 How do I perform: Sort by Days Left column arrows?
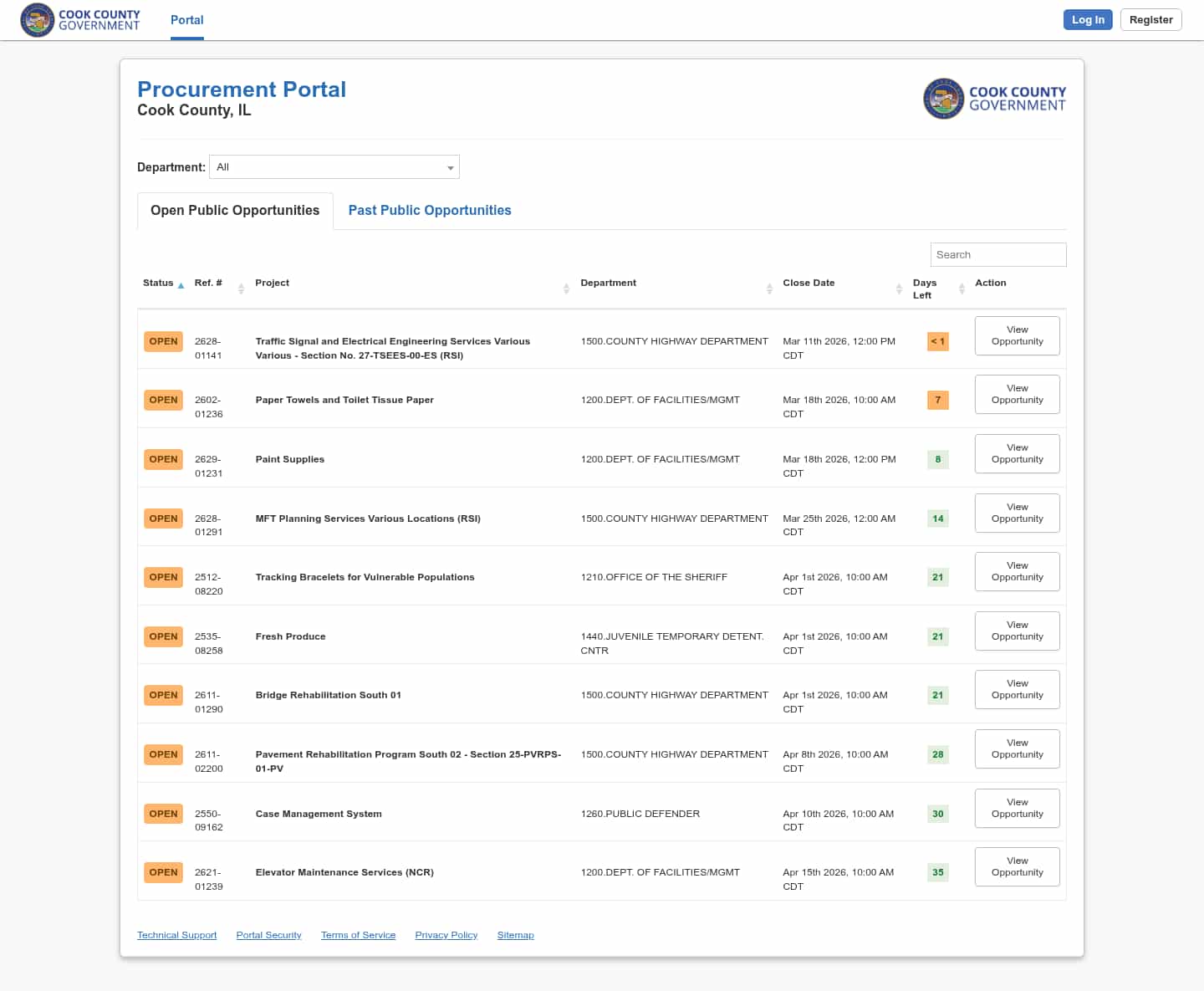tap(962, 289)
